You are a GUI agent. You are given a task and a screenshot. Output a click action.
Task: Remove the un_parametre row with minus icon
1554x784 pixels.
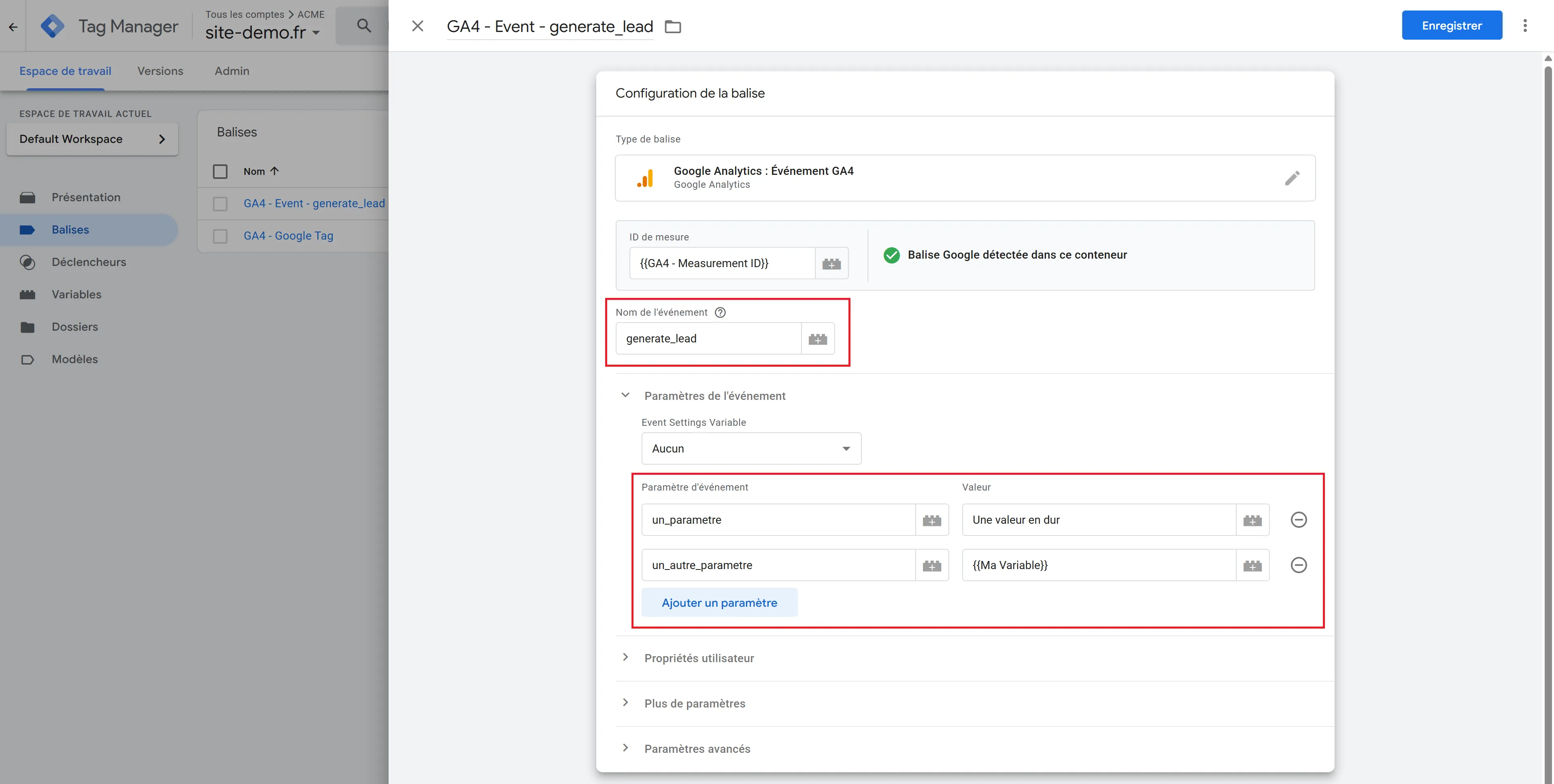pyautogui.click(x=1298, y=519)
